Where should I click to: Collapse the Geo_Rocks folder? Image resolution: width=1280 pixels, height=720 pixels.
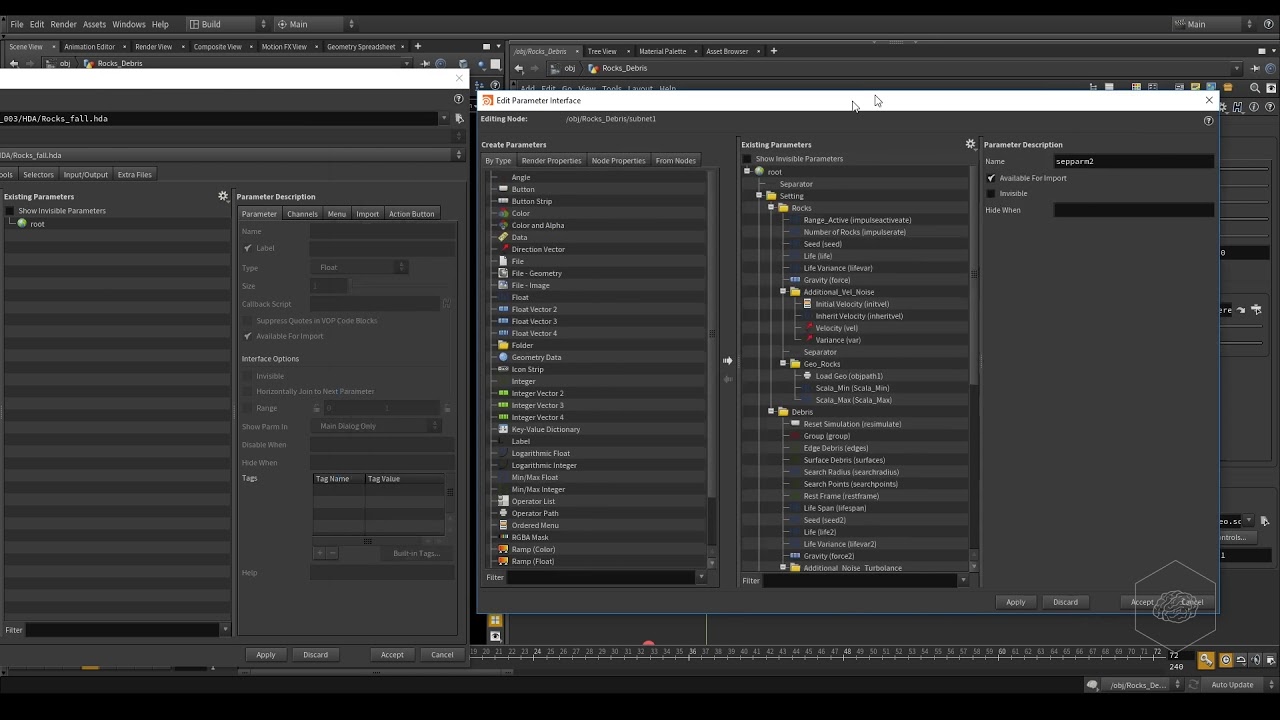coord(783,364)
